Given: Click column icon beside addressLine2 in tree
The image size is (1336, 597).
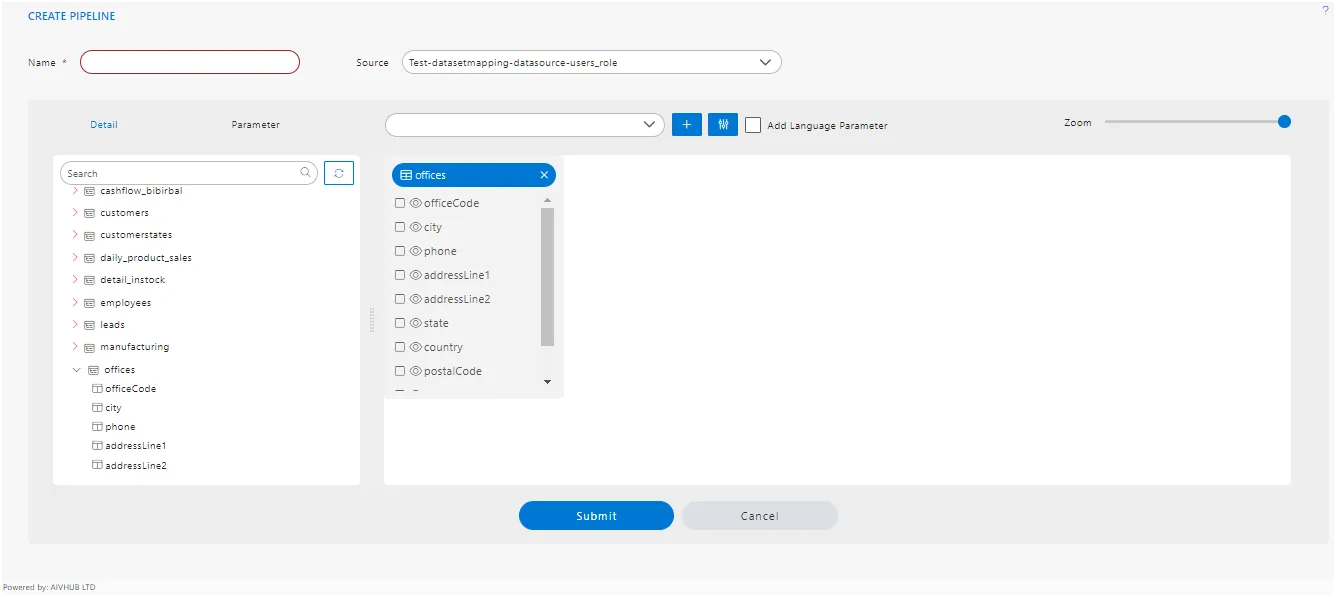Looking at the screenshot, I should point(97,466).
